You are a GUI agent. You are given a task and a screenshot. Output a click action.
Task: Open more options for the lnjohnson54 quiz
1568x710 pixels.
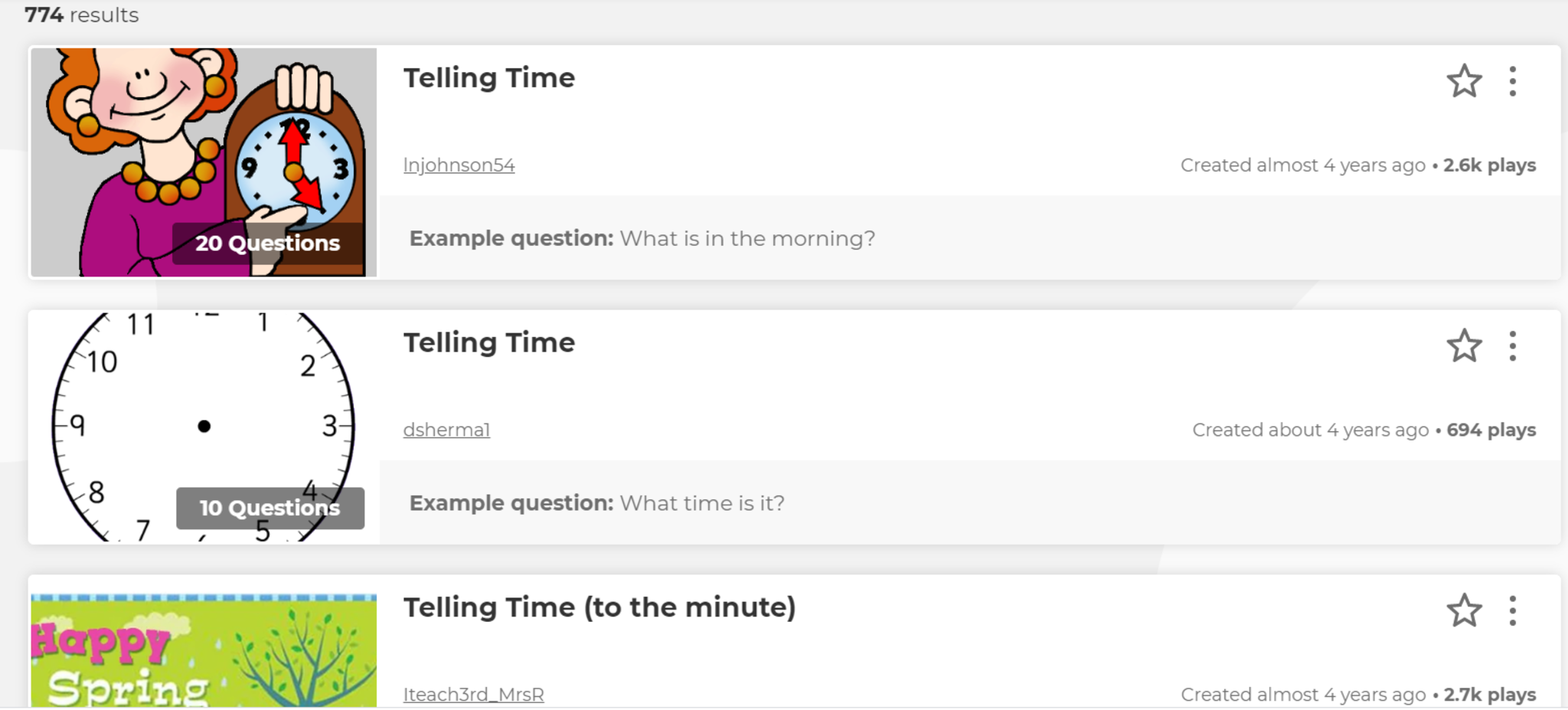point(1512,80)
